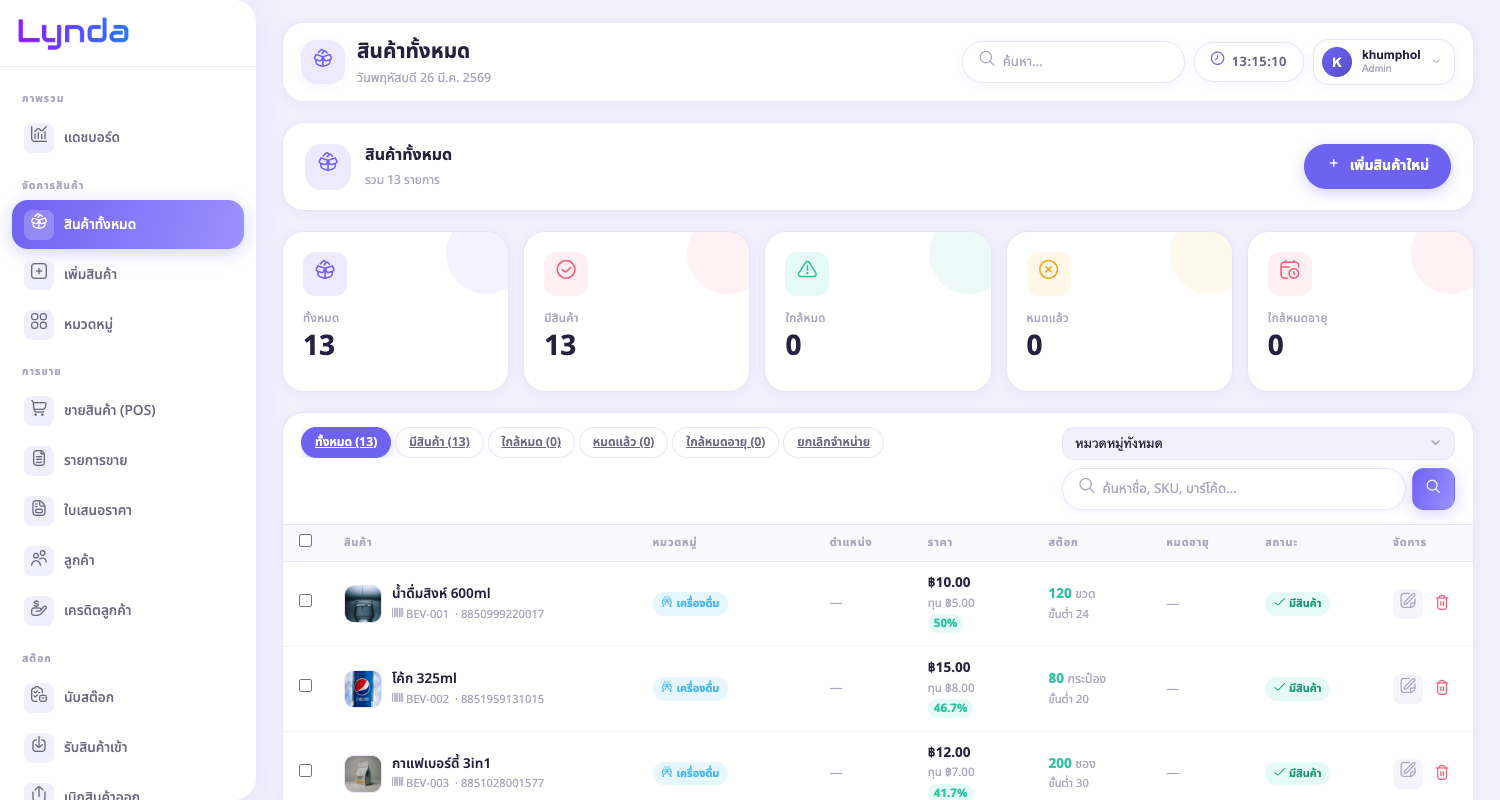This screenshot has width=1500, height=800.
Task: Click the edit icon for น้ำดื่มสิงห์ 600ml
Action: coord(1408,602)
